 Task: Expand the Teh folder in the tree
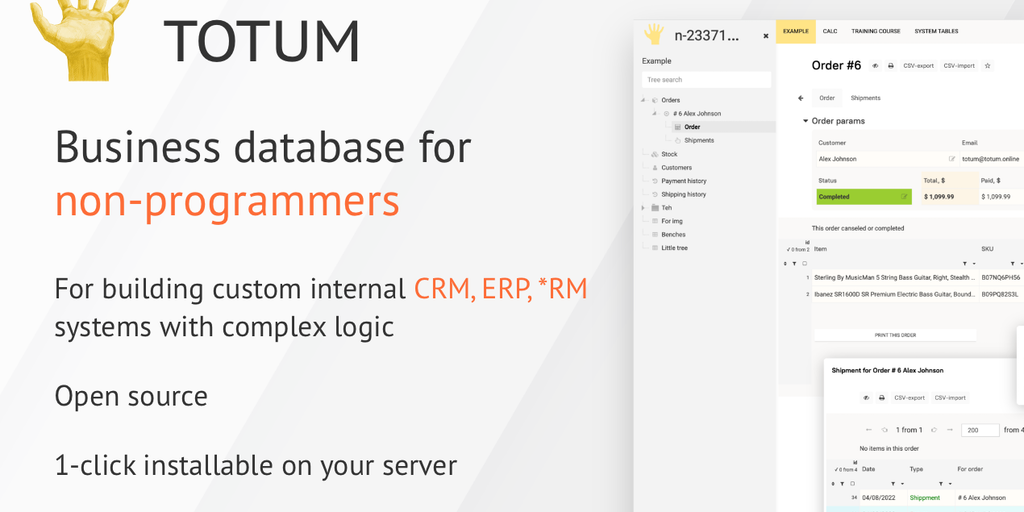click(x=644, y=208)
